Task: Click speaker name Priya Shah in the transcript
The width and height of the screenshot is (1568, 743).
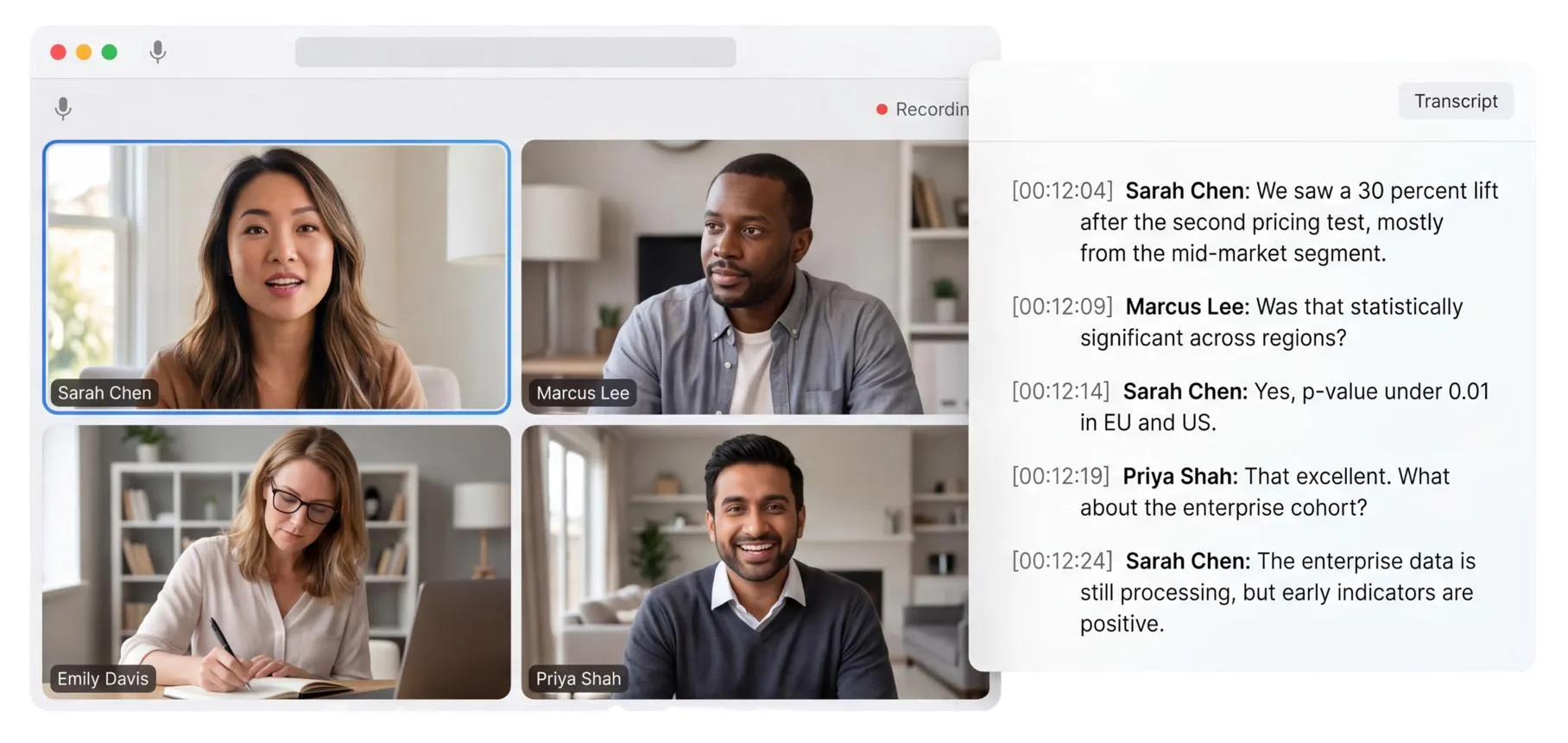Action: click(x=1180, y=476)
